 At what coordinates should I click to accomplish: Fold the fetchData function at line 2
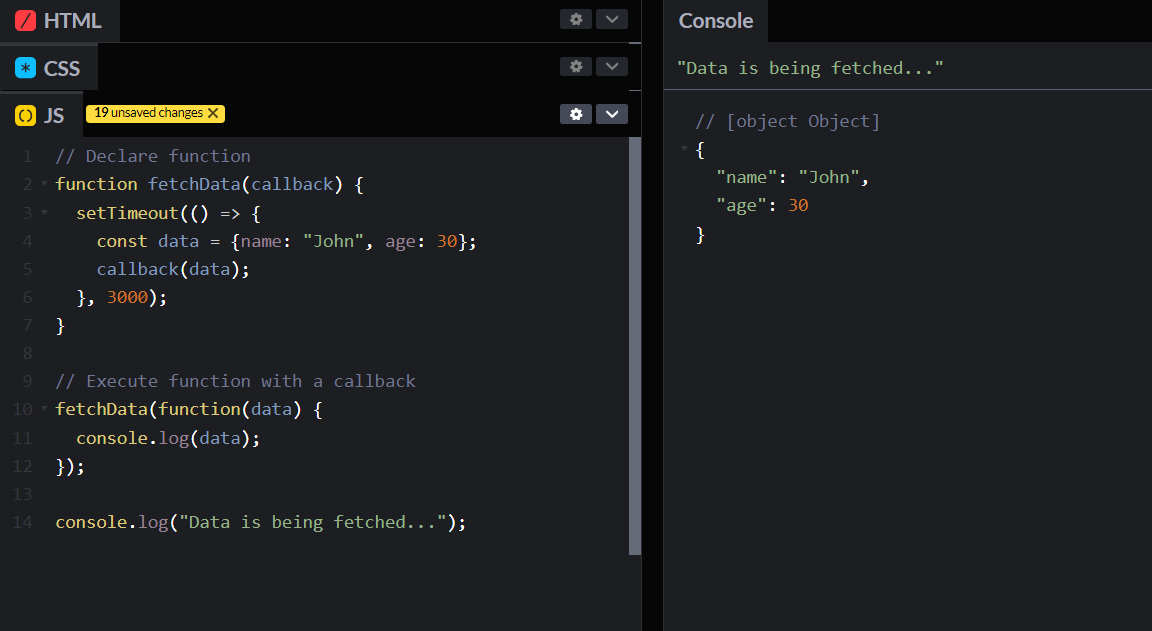tap(44, 184)
